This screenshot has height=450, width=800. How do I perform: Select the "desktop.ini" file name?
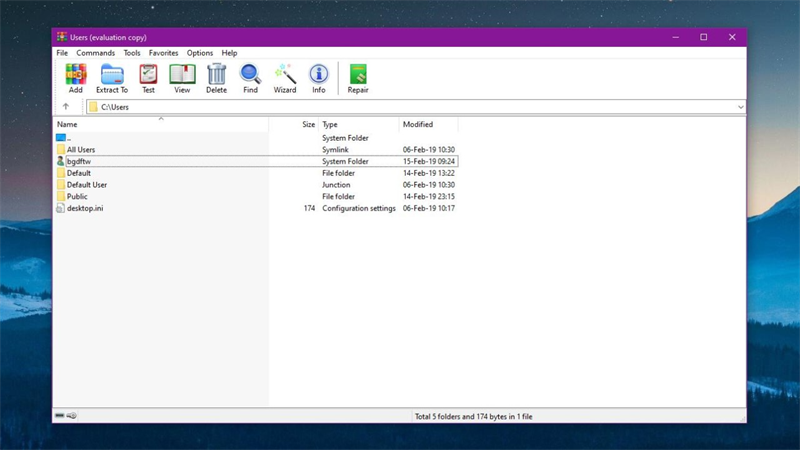(85, 208)
